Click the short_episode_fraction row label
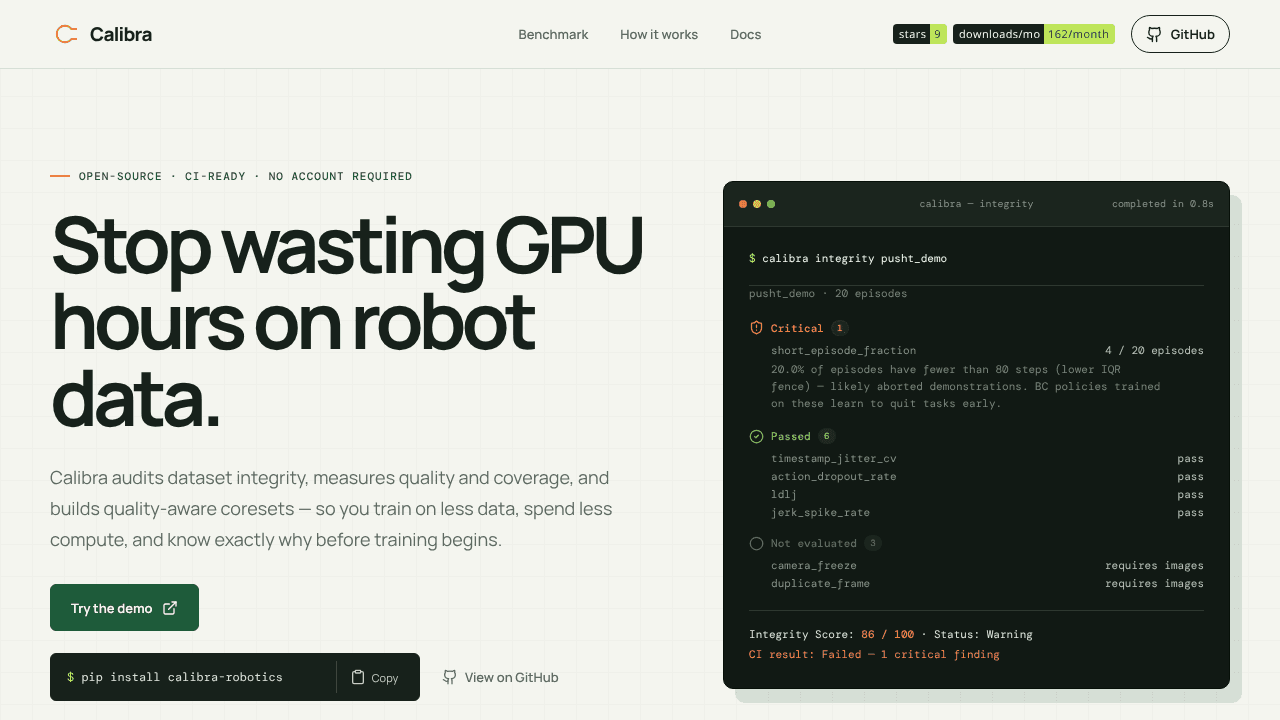Screen dimensions: 1280x720 843,351
